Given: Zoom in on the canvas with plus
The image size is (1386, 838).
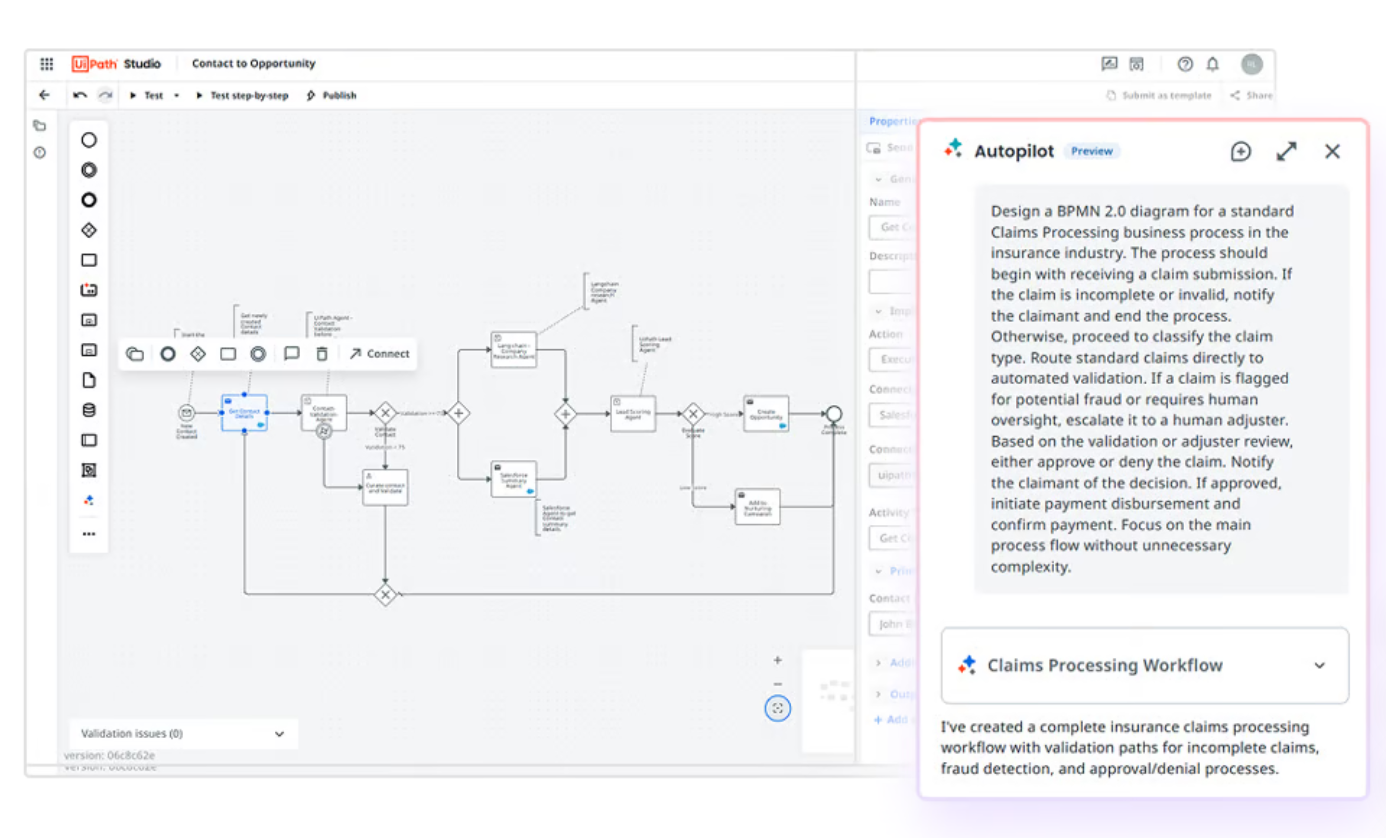Looking at the screenshot, I should point(778,660).
